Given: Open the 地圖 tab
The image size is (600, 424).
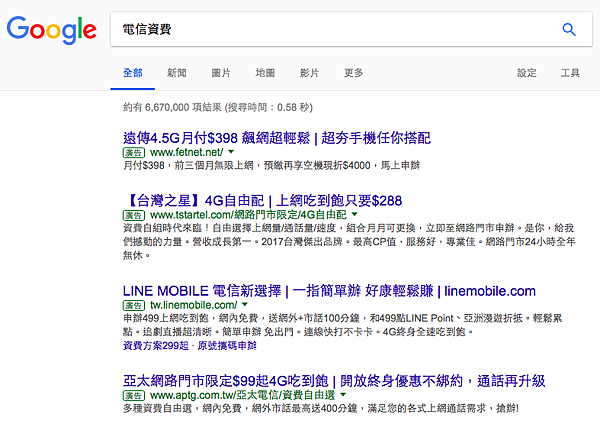Looking at the screenshot, I should (x=265, y=73).
